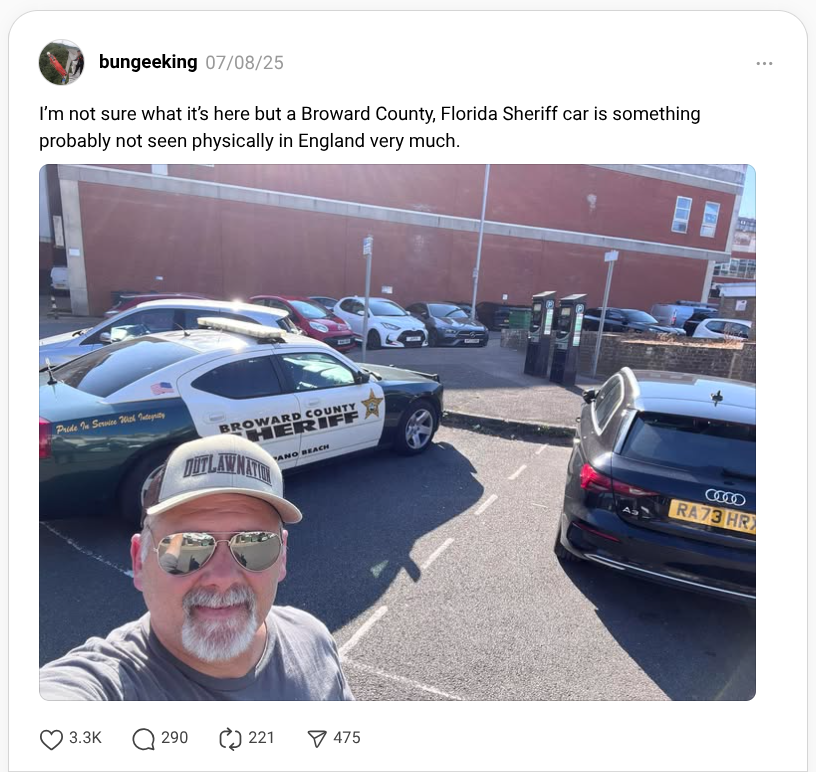The width and height of the screenshot is (816, 772).
Task: Click the Audi's yellow RA73 license plate in the photo
Action: click(x=712, y=516)
